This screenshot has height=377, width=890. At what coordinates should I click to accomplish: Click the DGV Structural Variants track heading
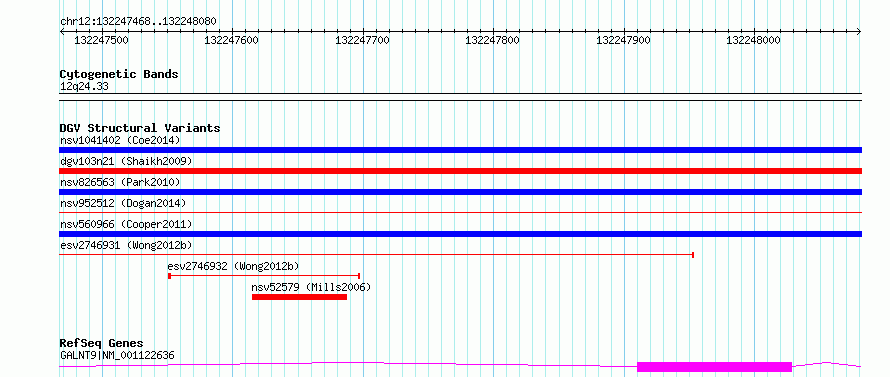(140, 128)
